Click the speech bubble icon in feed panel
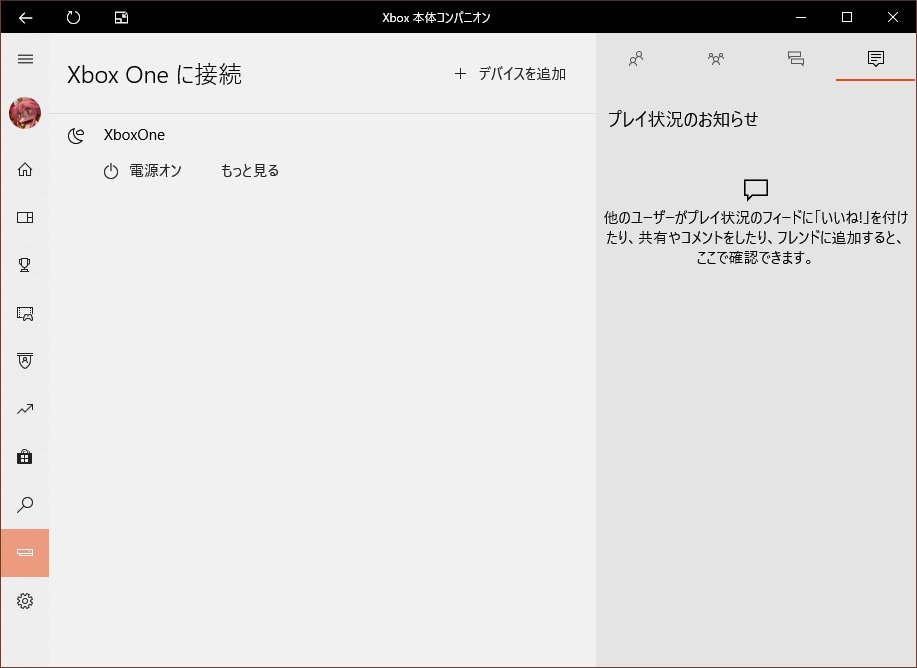The width and height of the screenshot is (917, 668). pos(756,190)
